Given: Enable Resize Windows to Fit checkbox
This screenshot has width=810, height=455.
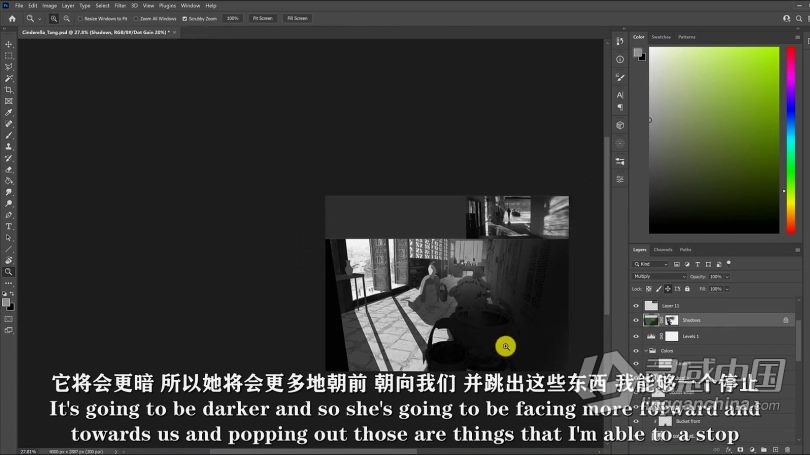Looking at the screenshot, I should 80,19.
